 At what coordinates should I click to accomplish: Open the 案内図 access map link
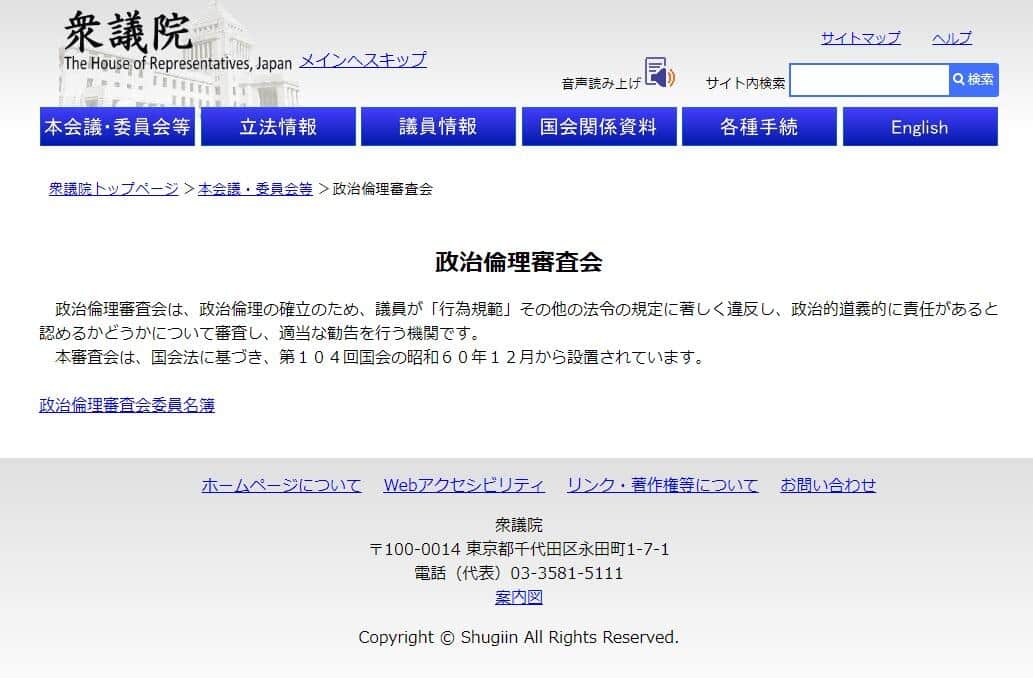519,596
